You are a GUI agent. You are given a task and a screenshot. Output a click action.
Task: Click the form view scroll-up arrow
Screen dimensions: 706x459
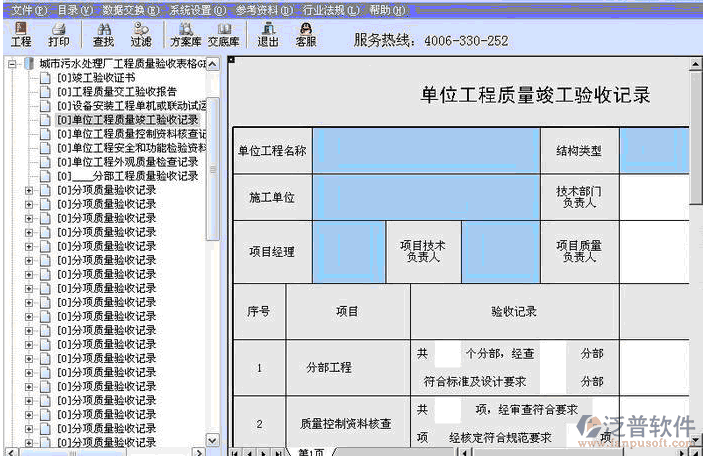pos(696,64)
